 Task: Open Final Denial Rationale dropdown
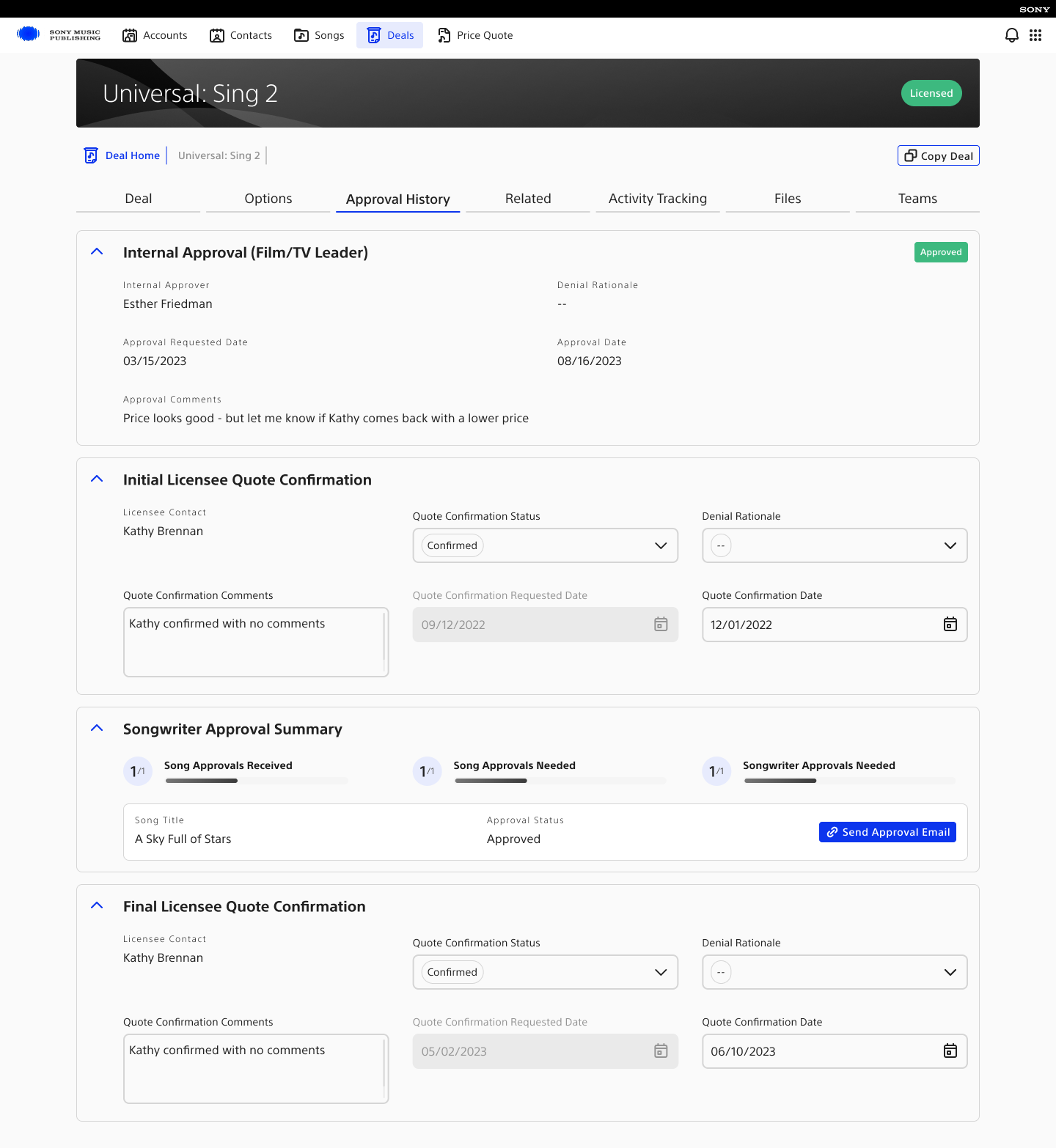point(835,972)
